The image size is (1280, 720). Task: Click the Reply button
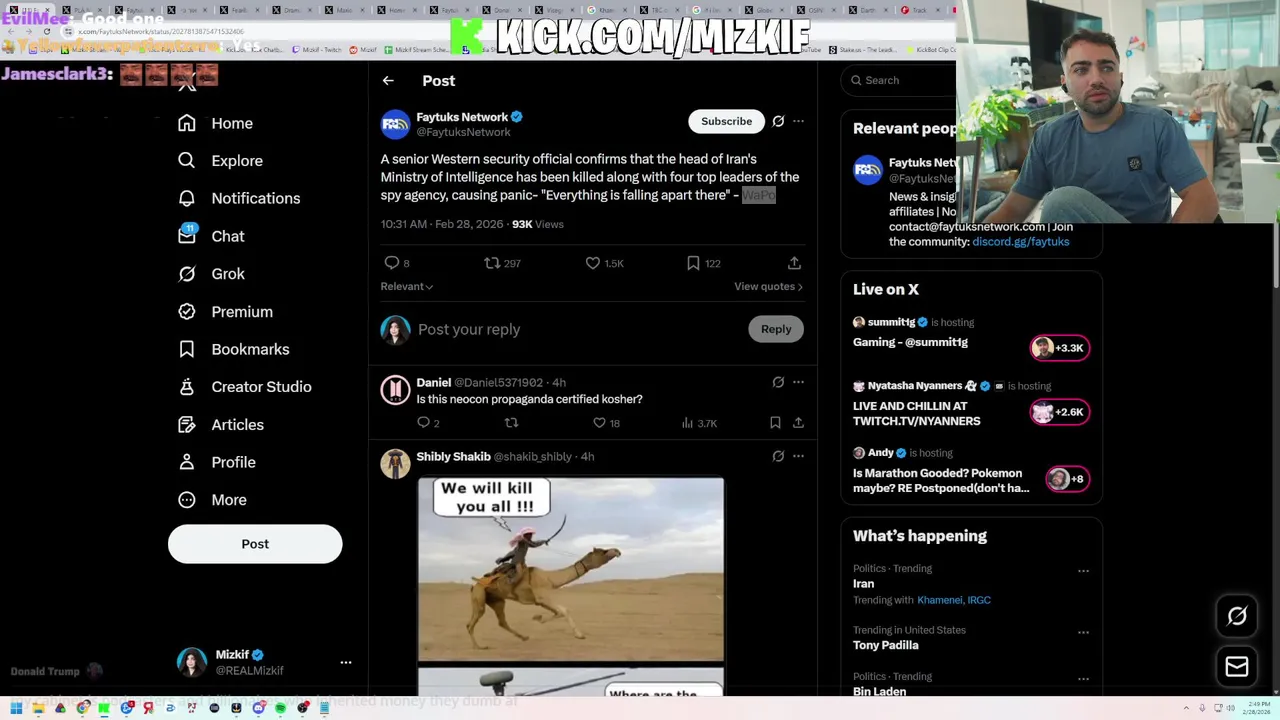776,329
